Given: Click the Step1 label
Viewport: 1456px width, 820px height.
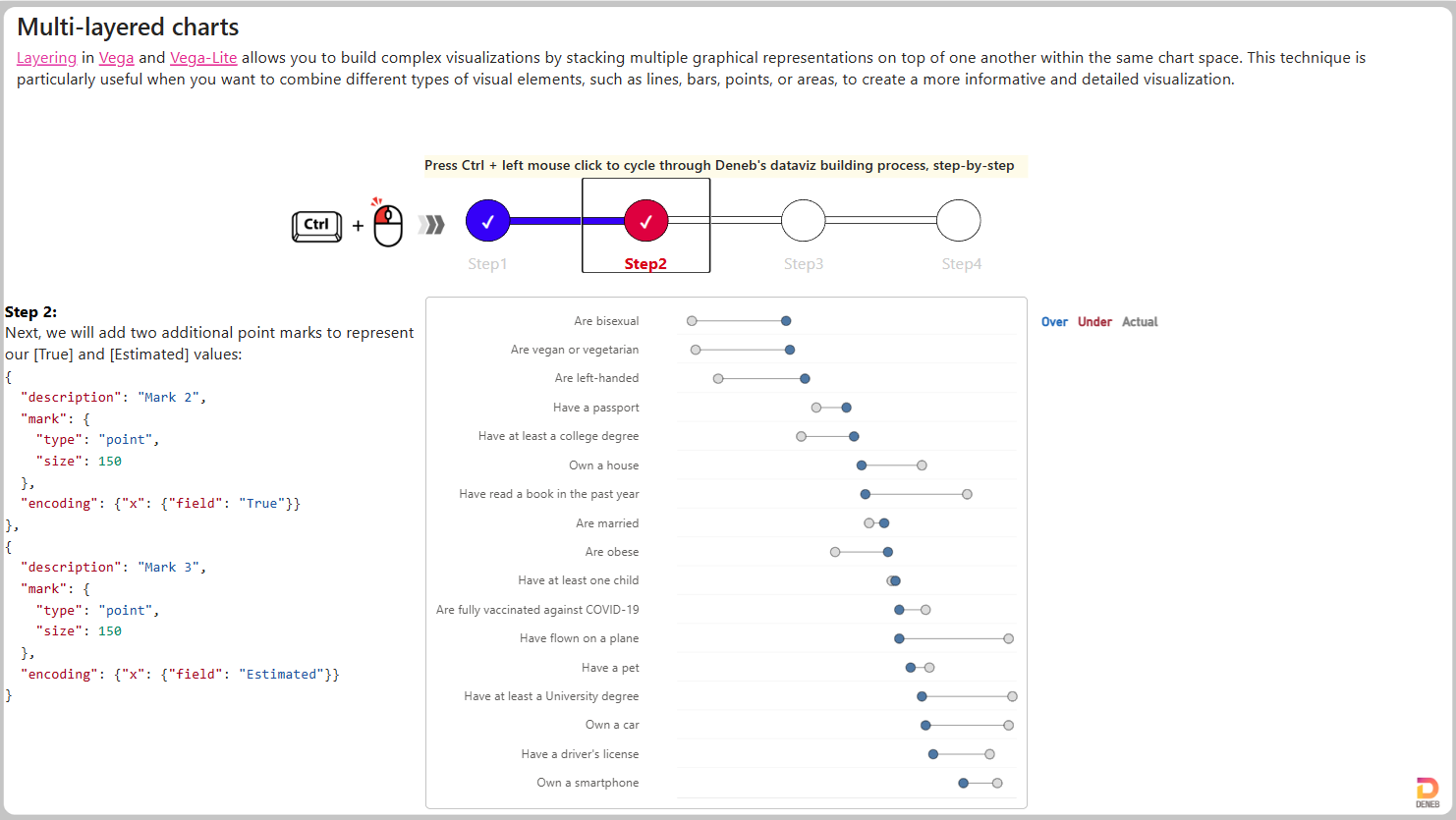Looking at the screenshot, I should (487, 264).
